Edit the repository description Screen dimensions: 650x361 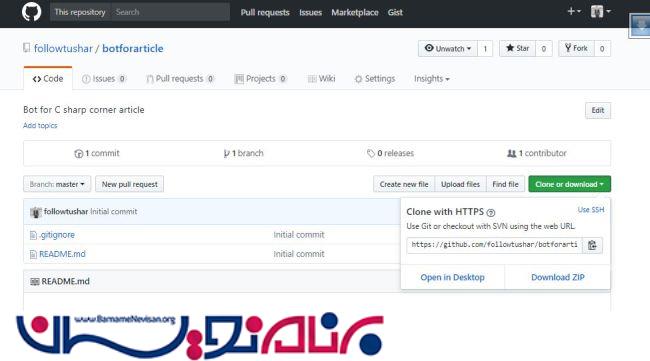pos(598,110)
